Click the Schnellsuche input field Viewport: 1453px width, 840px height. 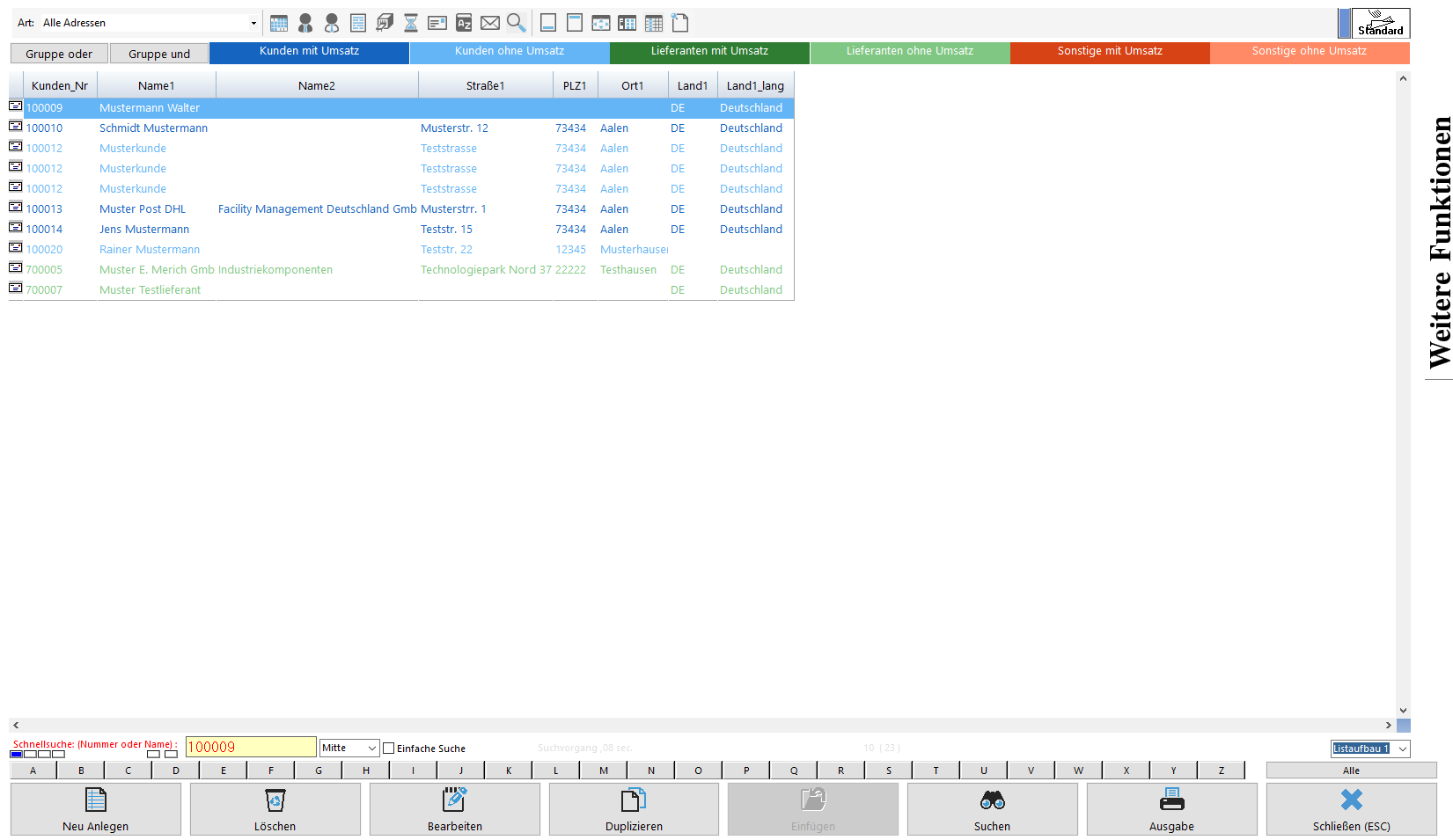click(x=251, y=747)
